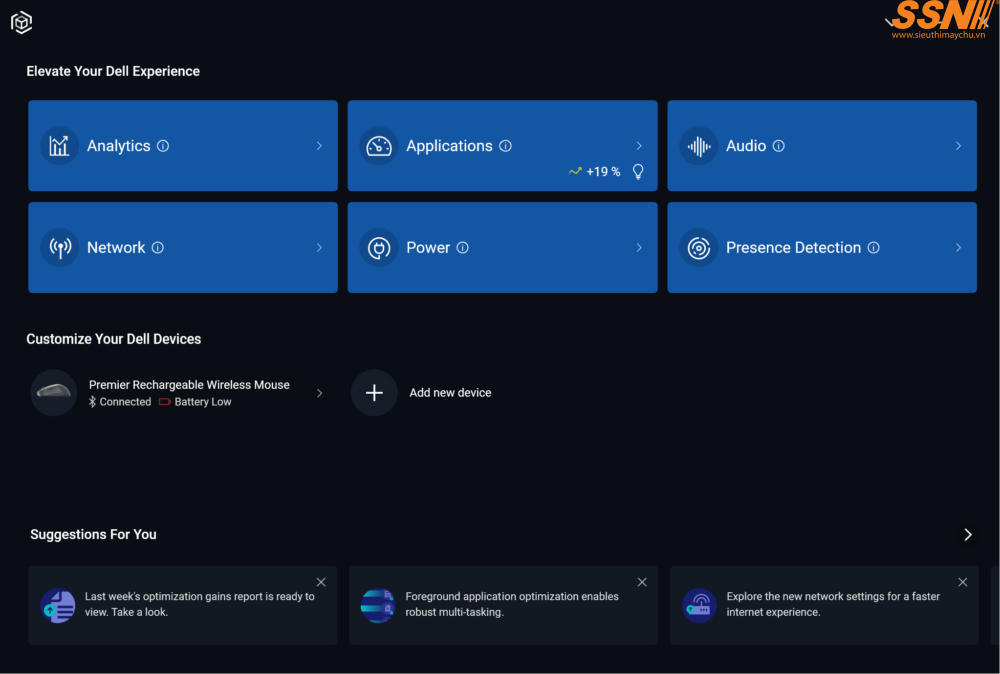
Task: Open explore new network settings text
Action: click(x=833, y=604)
